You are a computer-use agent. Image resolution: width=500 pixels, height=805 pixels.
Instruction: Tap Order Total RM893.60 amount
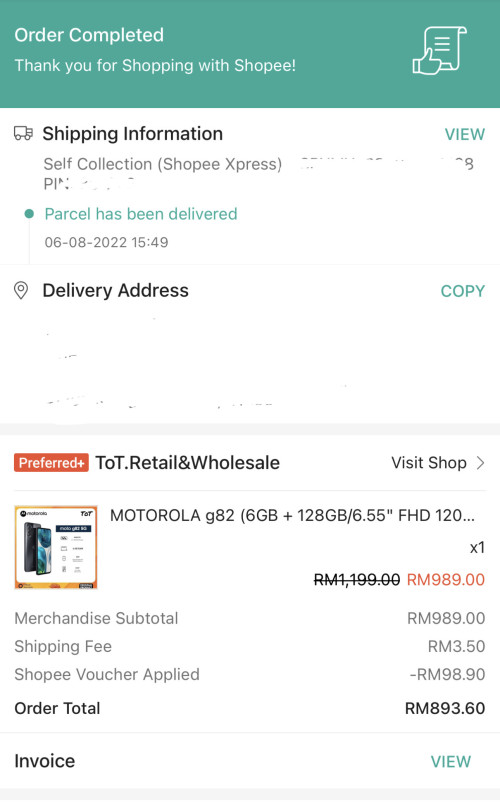(445, 708)
